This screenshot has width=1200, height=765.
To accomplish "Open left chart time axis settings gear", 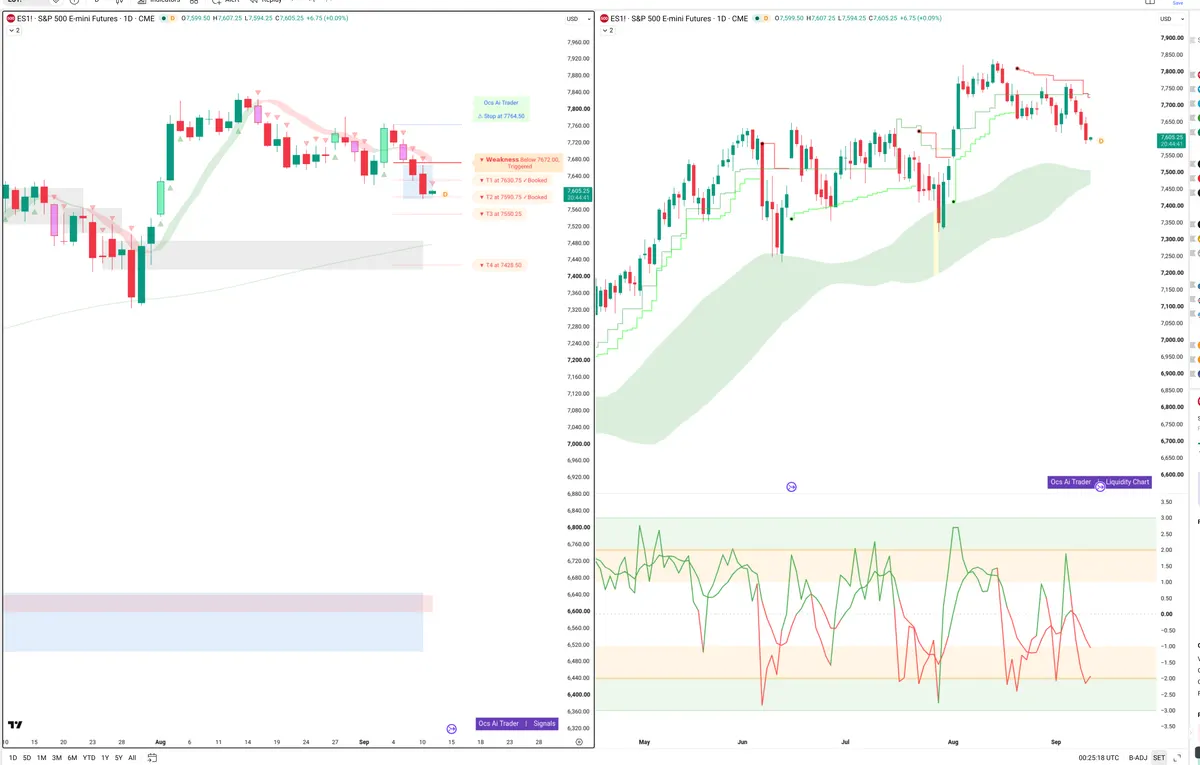I will click(579, 742).
